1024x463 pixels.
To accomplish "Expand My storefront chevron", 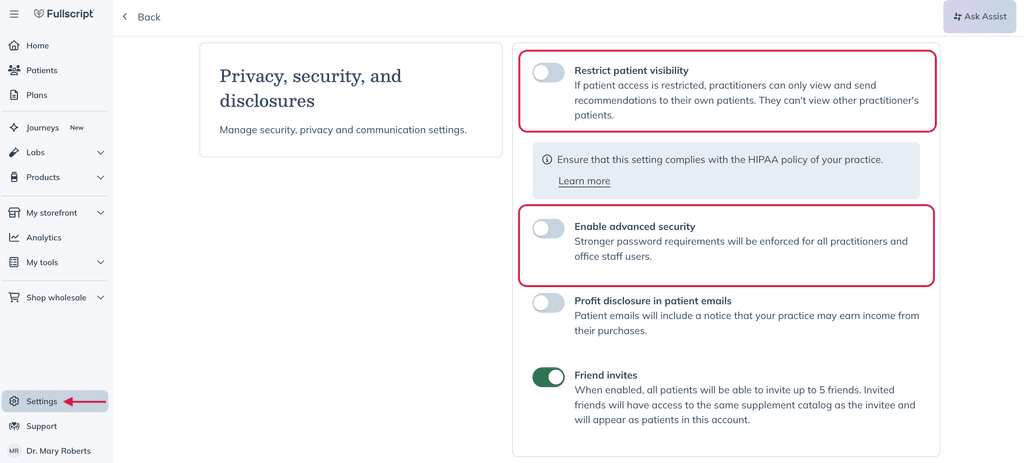I will click(101, 213).
